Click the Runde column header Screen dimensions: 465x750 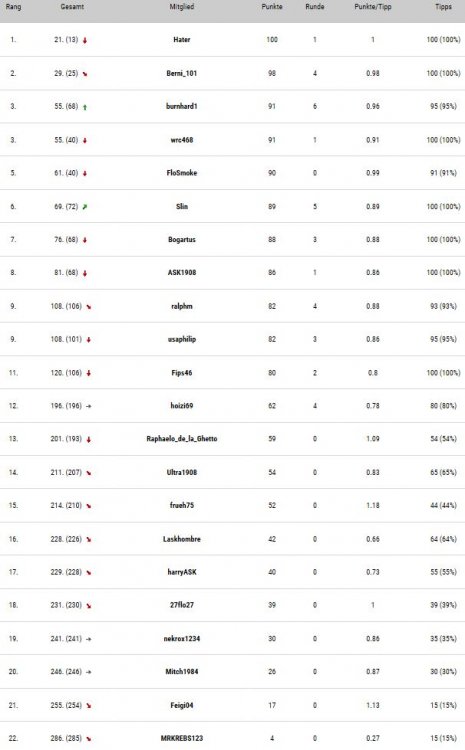(315, 7)
